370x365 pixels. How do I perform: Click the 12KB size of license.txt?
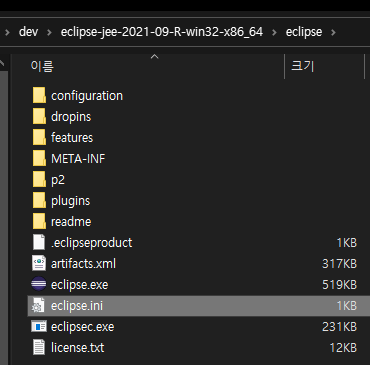tap(343, 348)
